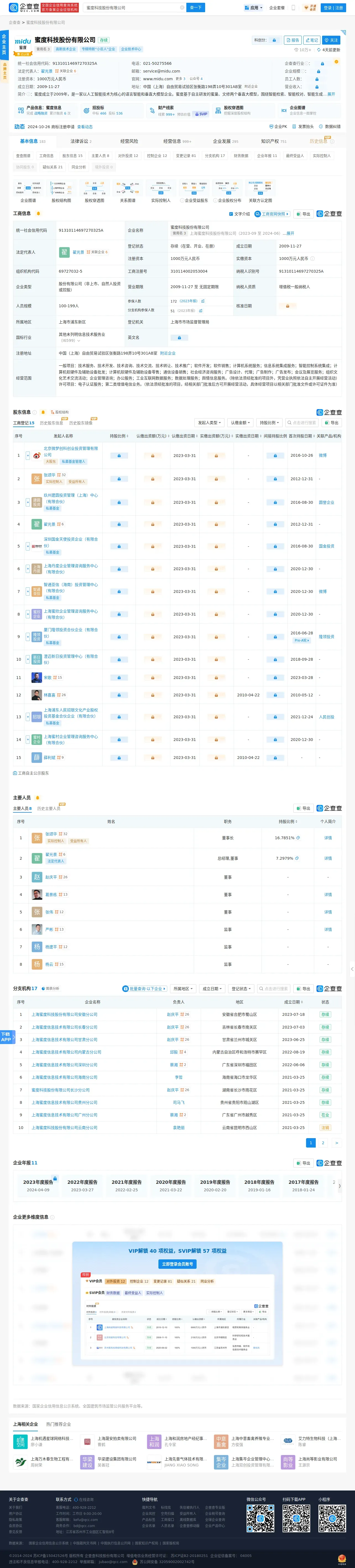Open the 企业图谱 graph icon

(x=28, y=187)
